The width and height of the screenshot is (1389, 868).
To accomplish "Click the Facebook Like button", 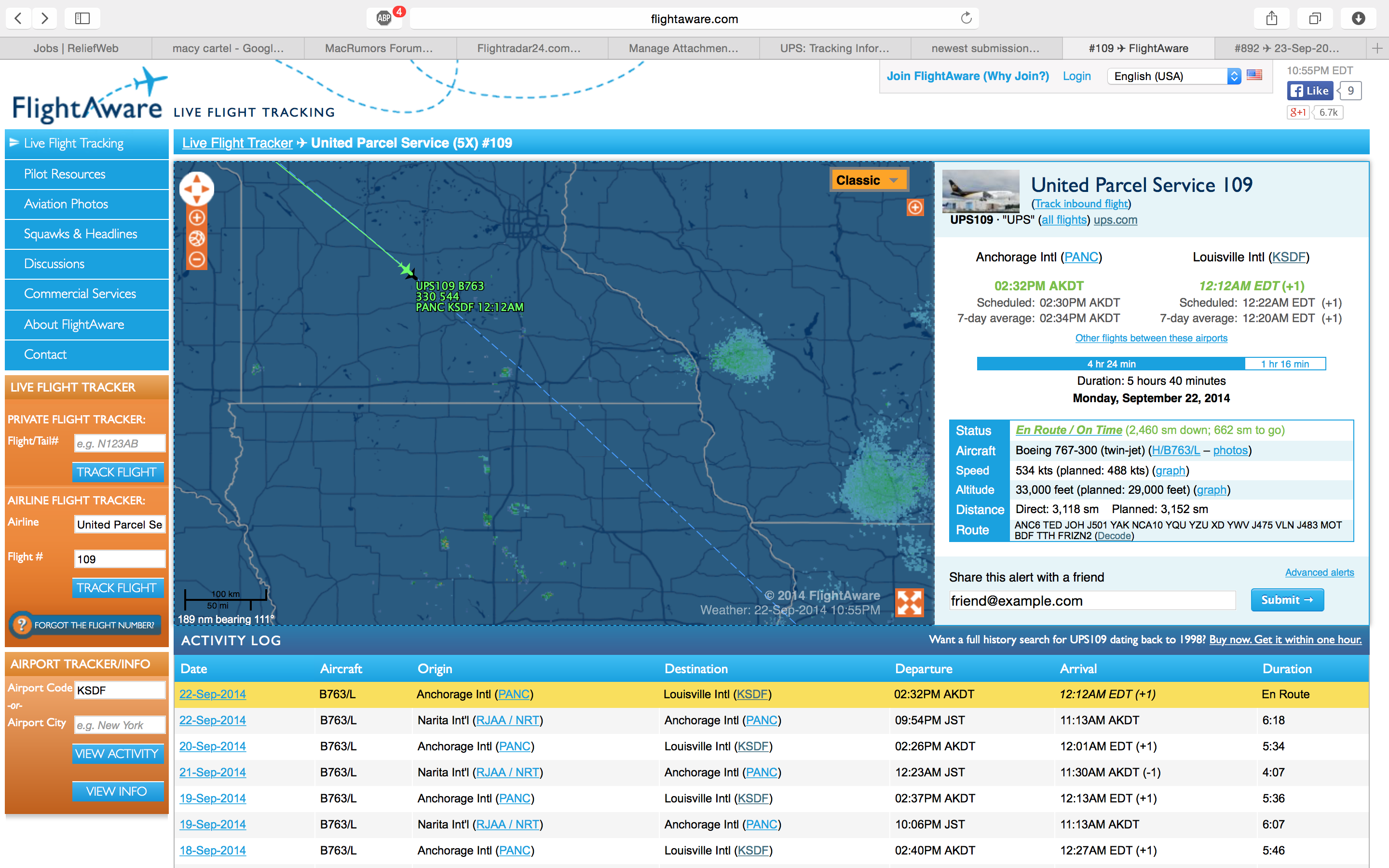I will pyautogui.click(x=1310, y=91).
